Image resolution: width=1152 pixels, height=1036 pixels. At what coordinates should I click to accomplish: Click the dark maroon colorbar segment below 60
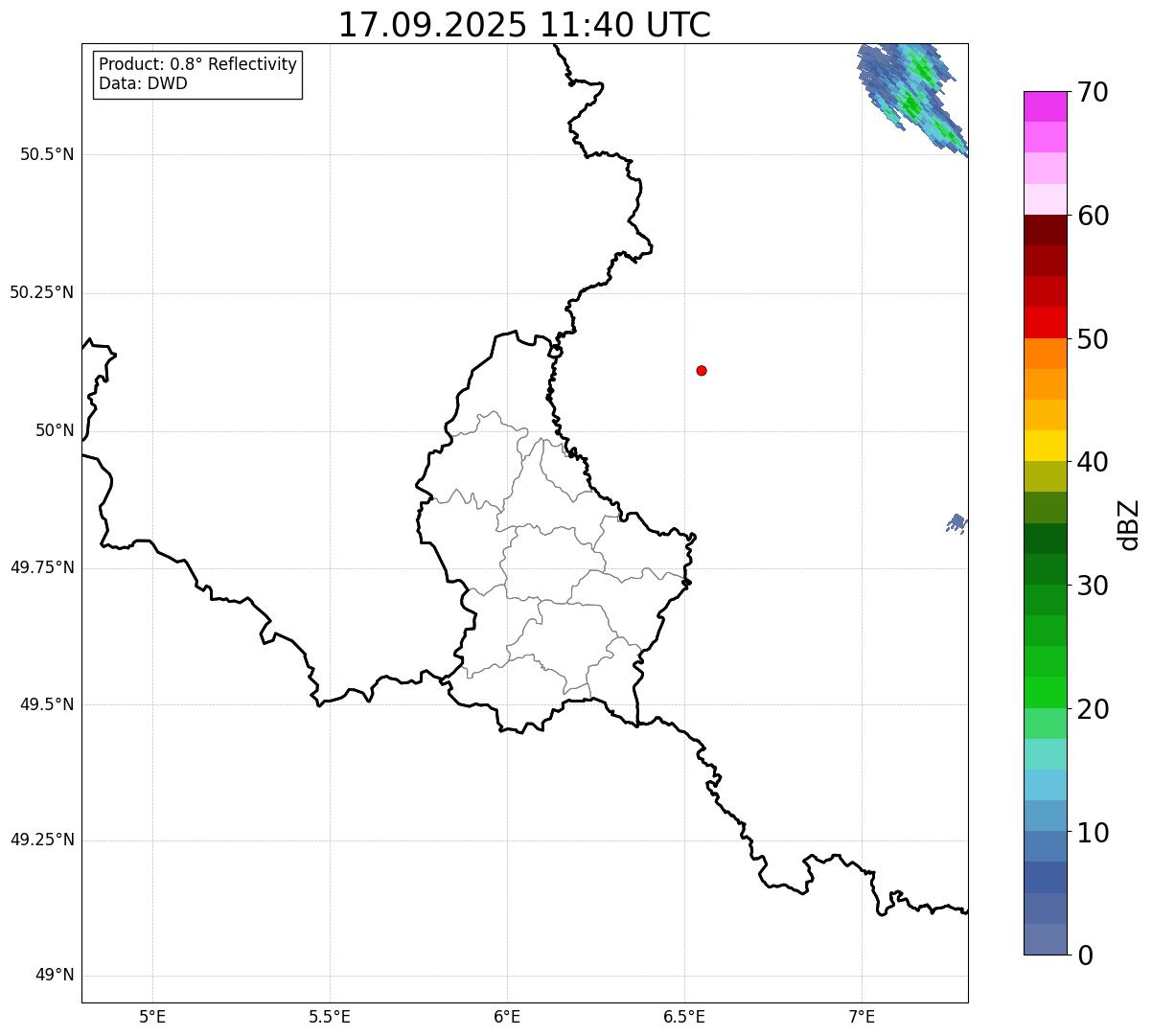pyautogui.click(x=1045, y=230)
